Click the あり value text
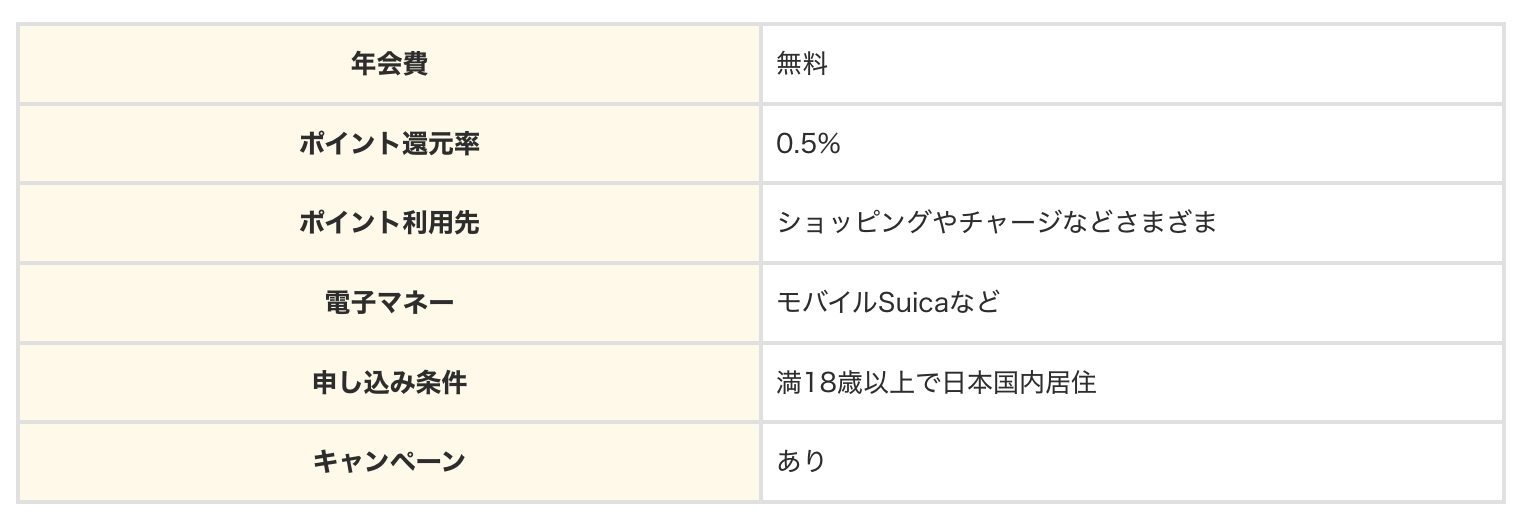The height and width of the screenshot is (518, 1522). click(802, 461)
